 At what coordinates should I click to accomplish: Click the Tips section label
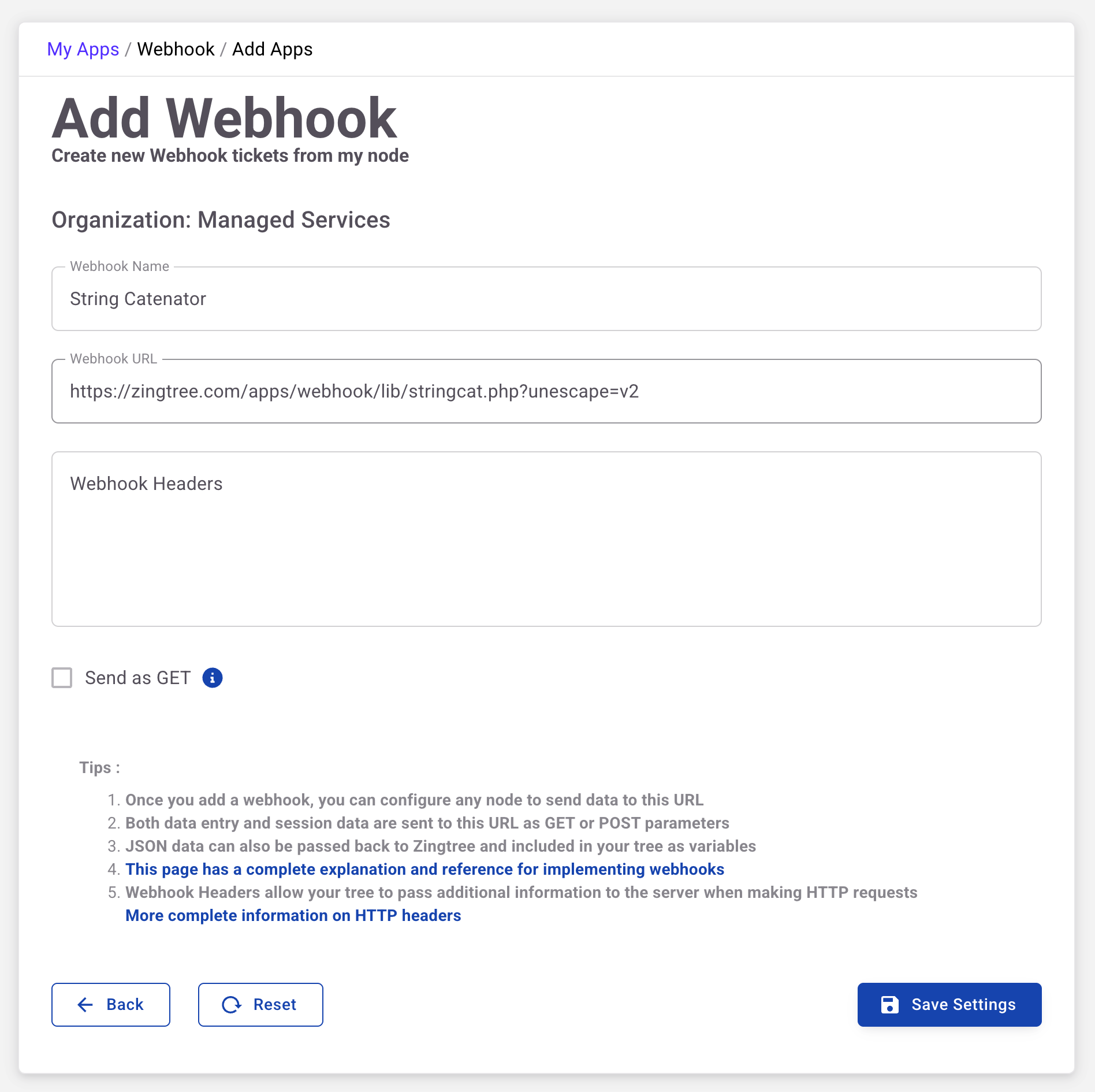click(99, 768)
